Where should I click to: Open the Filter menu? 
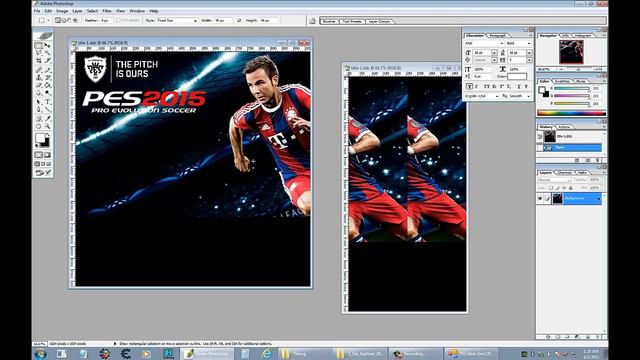click(107, 11)
